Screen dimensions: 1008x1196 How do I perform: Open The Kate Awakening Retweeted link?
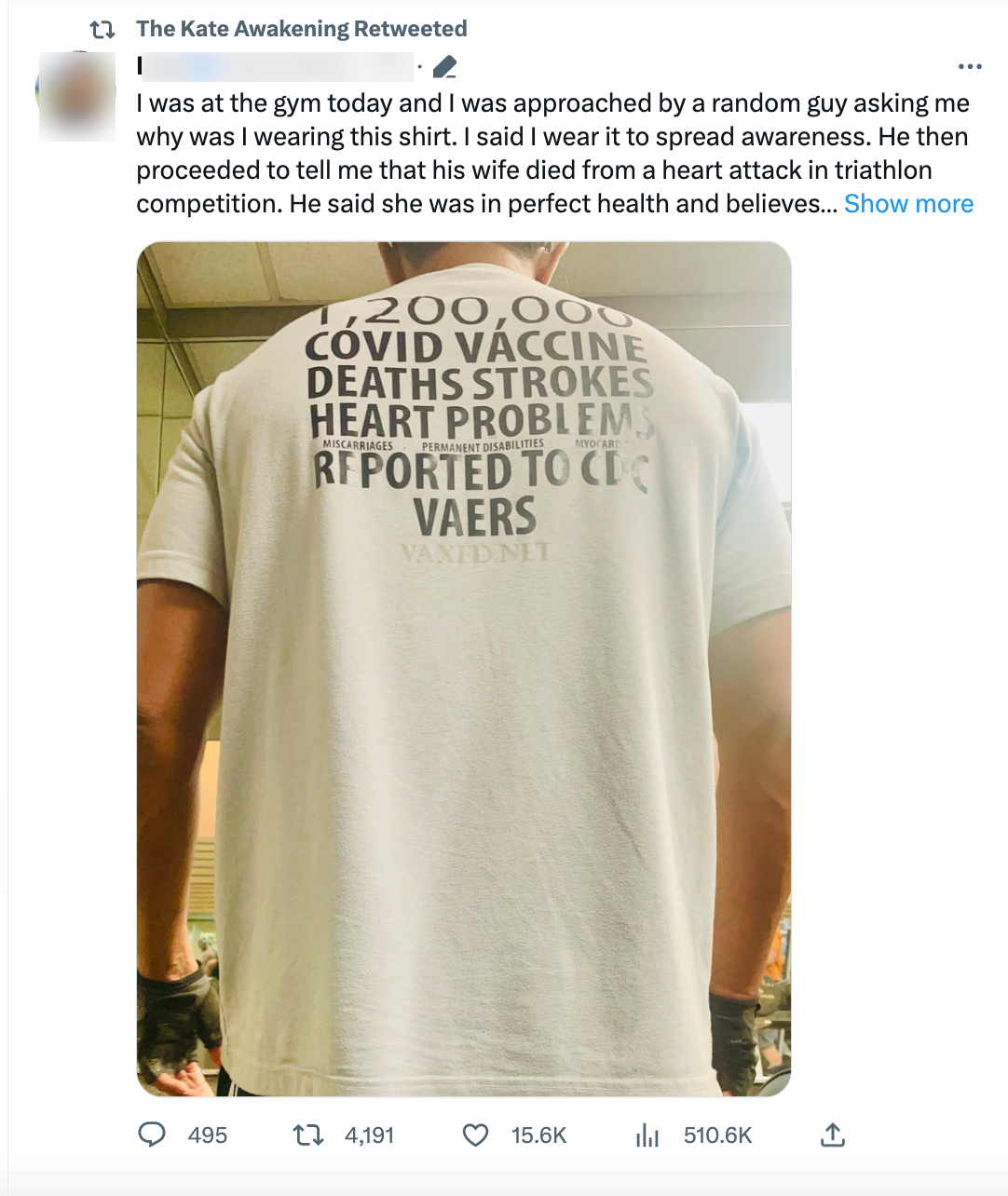(x=301, y=29)
